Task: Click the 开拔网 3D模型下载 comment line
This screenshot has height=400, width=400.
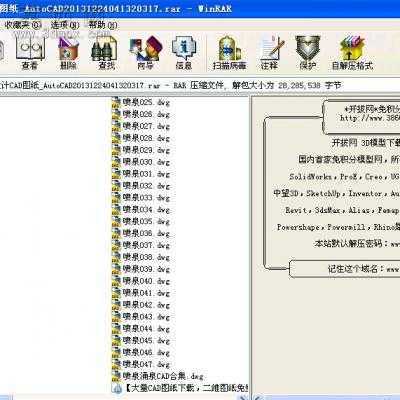Action: 366,143
